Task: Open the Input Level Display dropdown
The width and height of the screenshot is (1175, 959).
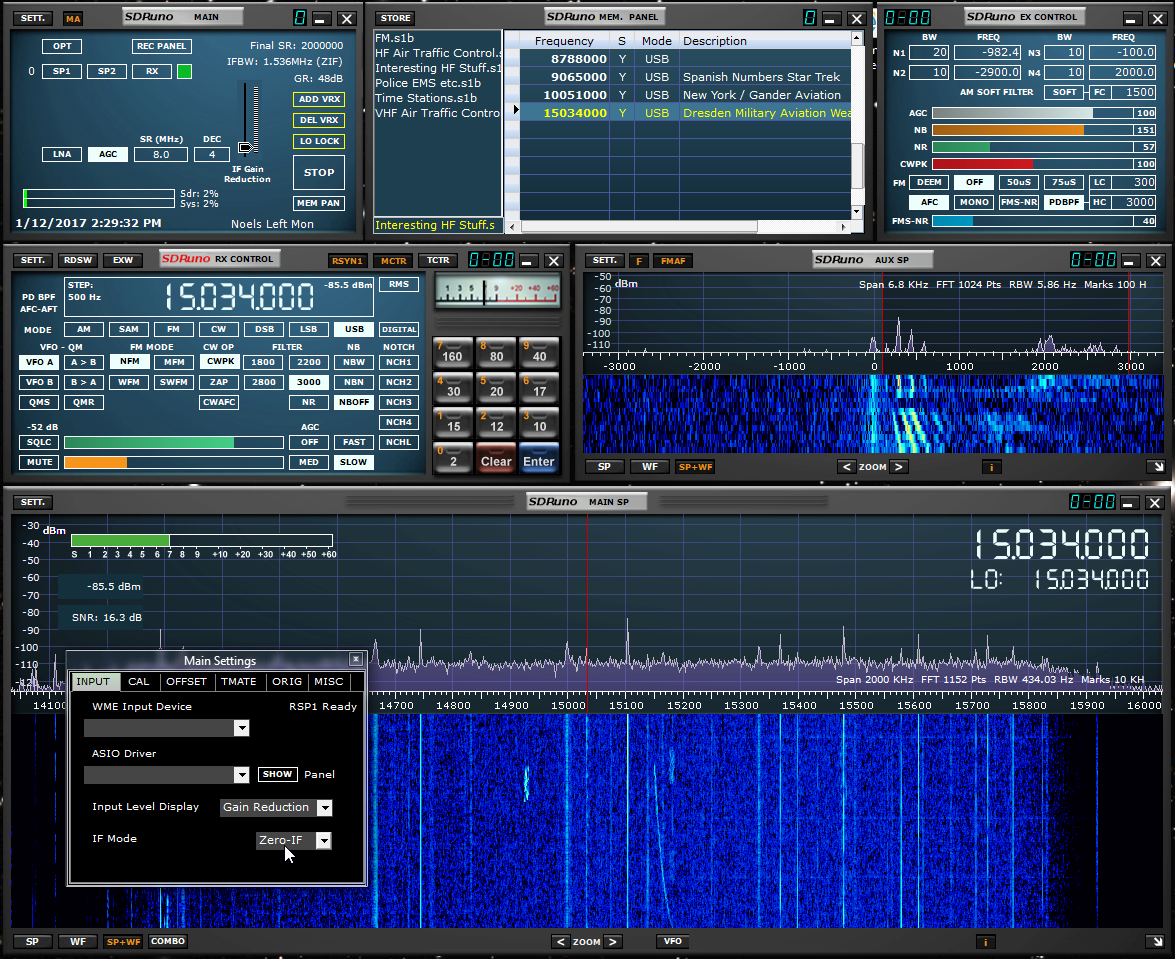Action: pos(324,808)
